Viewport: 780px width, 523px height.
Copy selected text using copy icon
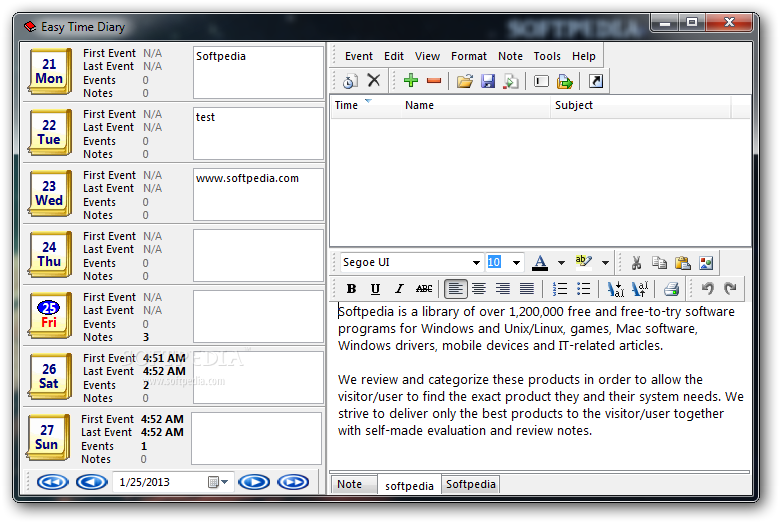tap(659, 262)
